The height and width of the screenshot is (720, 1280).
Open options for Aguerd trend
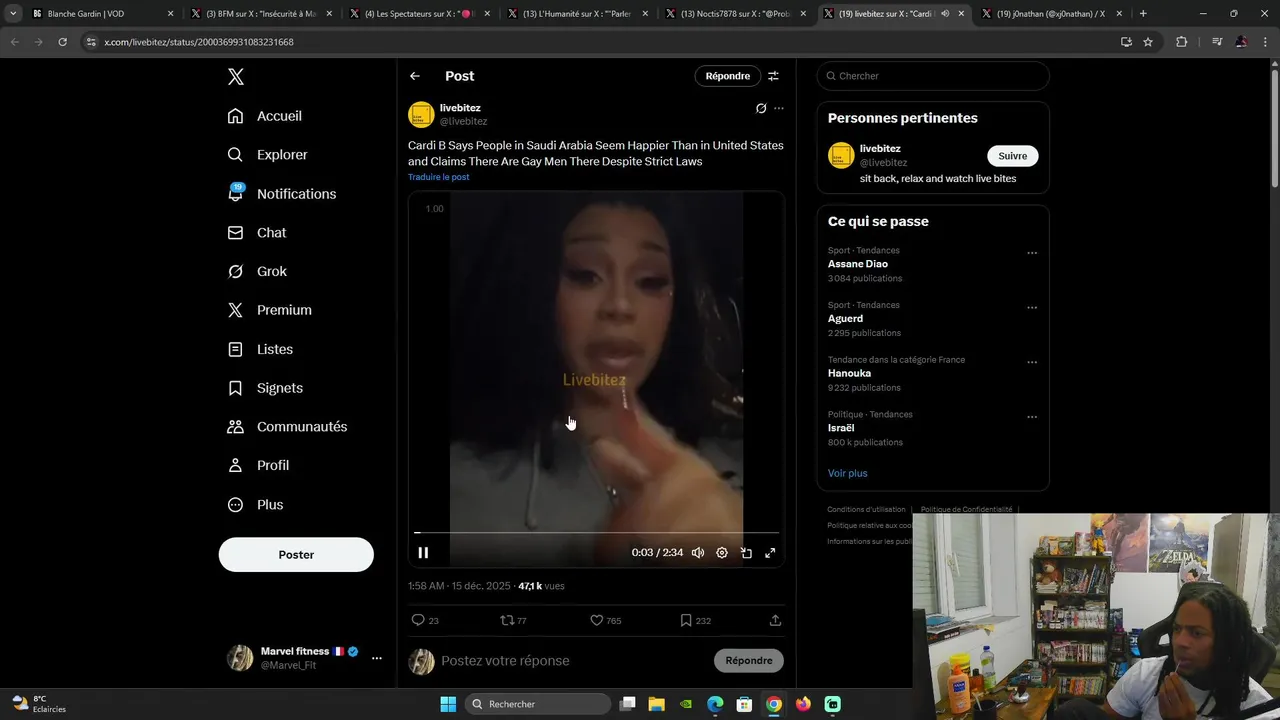point(1032,308)
